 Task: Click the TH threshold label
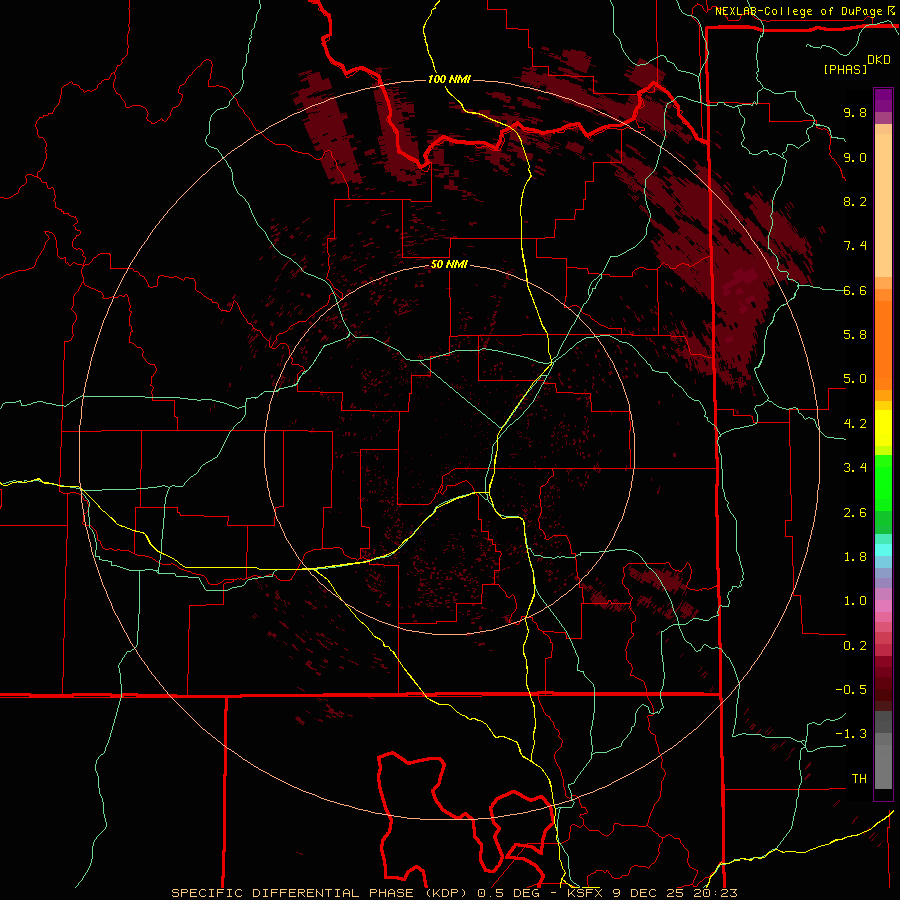(x=859, y=779)
